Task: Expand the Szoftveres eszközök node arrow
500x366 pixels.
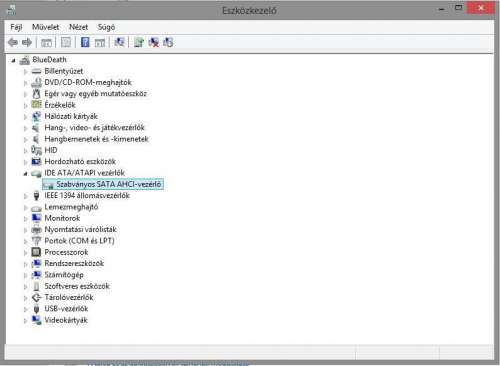Action: pyautogui.click(x=25, y=287)
